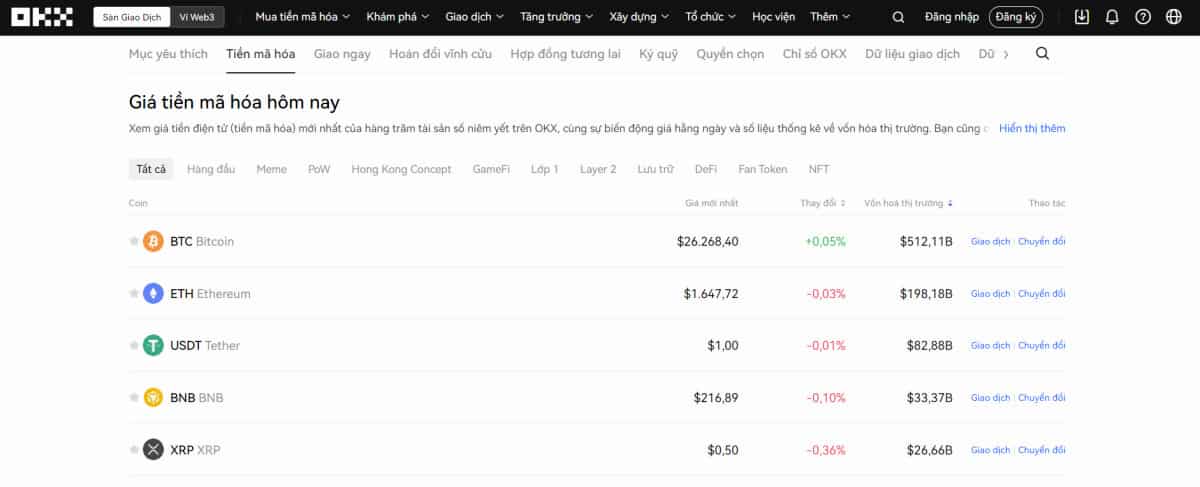Click the search icon beside category tabs
Viewport: 1200px width, 487px height.
pyautogui.click(x=1042, y=54)
